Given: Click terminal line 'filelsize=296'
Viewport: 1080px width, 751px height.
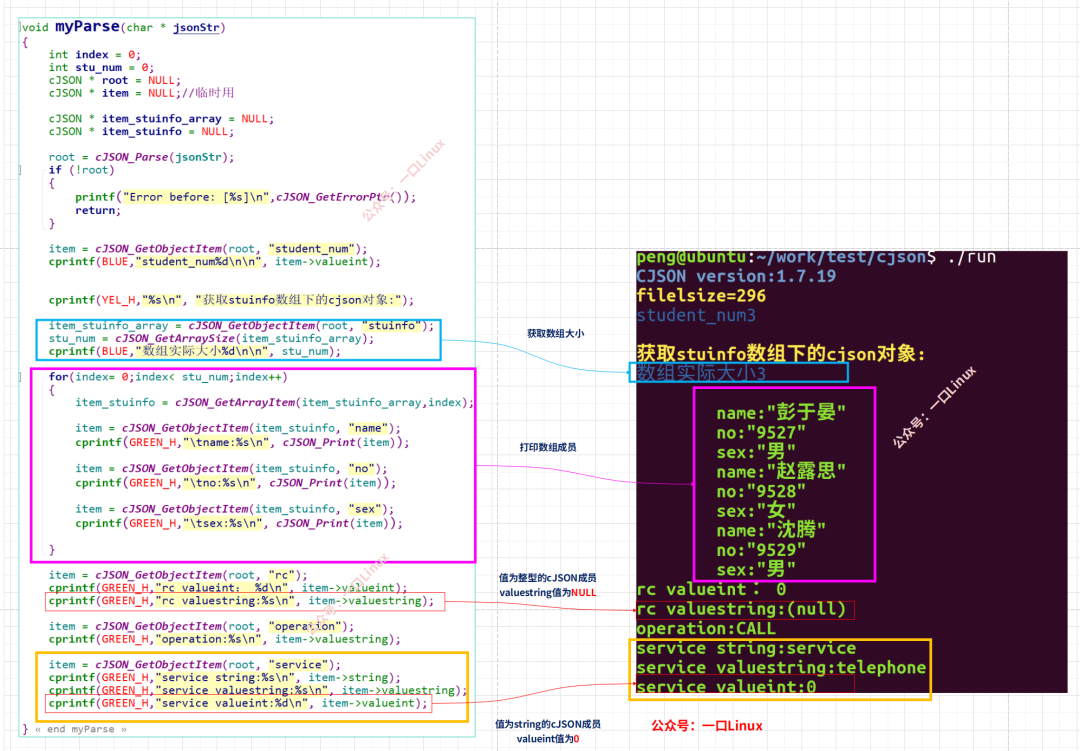Looking at the screenshot, I should [x=701, y=296].
